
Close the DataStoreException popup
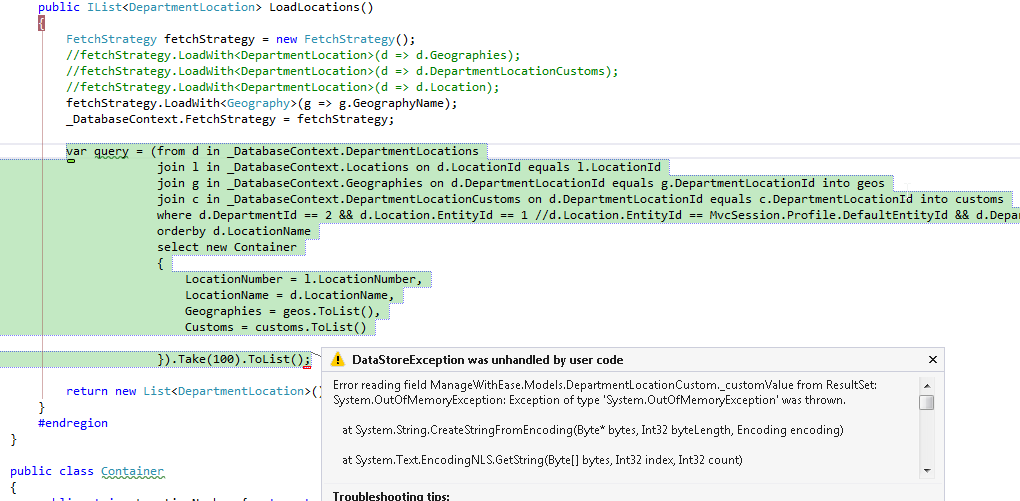(932, 360)
